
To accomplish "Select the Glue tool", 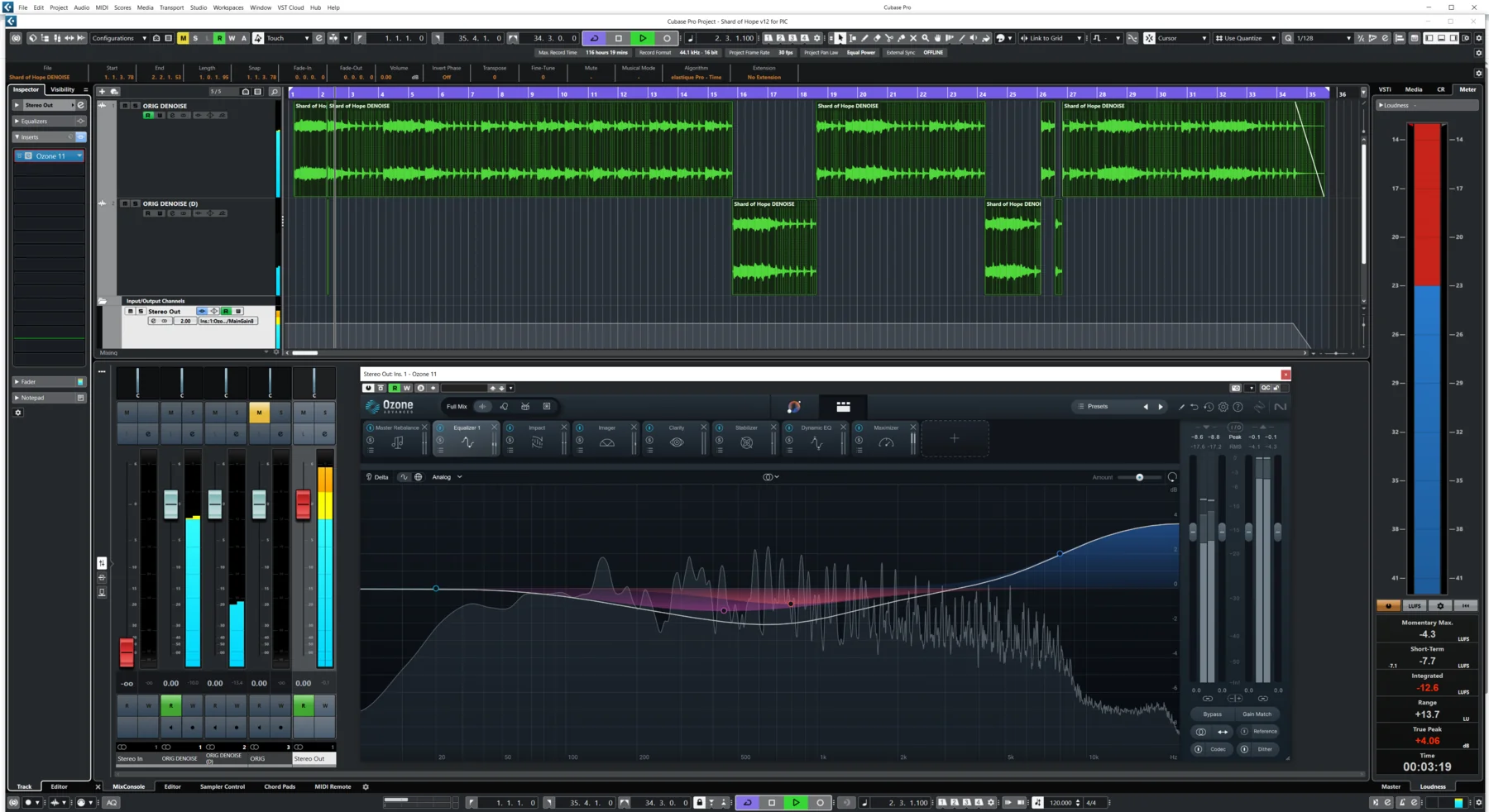I will (x=901, y=38).
